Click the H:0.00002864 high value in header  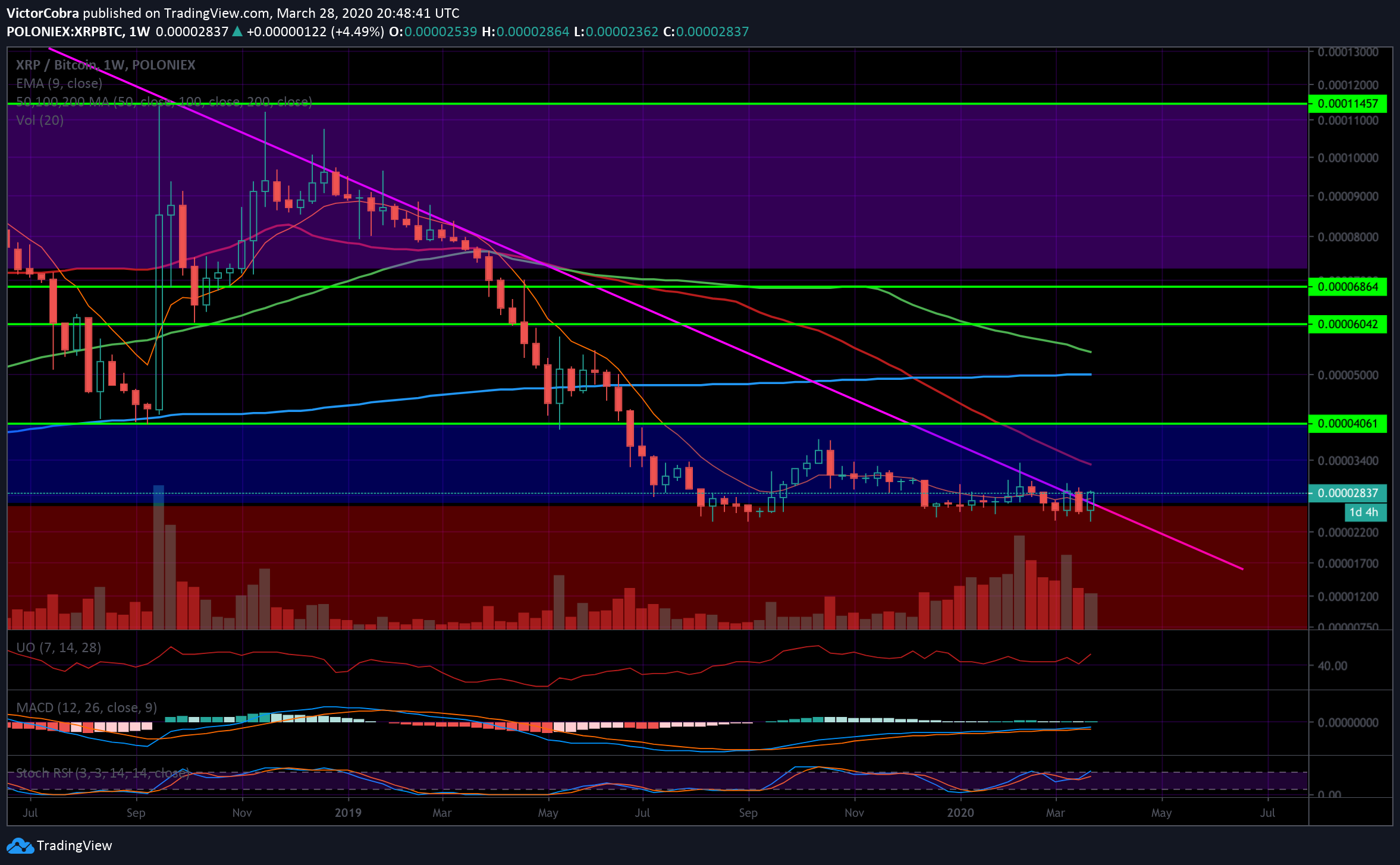(x=526, y=32)
